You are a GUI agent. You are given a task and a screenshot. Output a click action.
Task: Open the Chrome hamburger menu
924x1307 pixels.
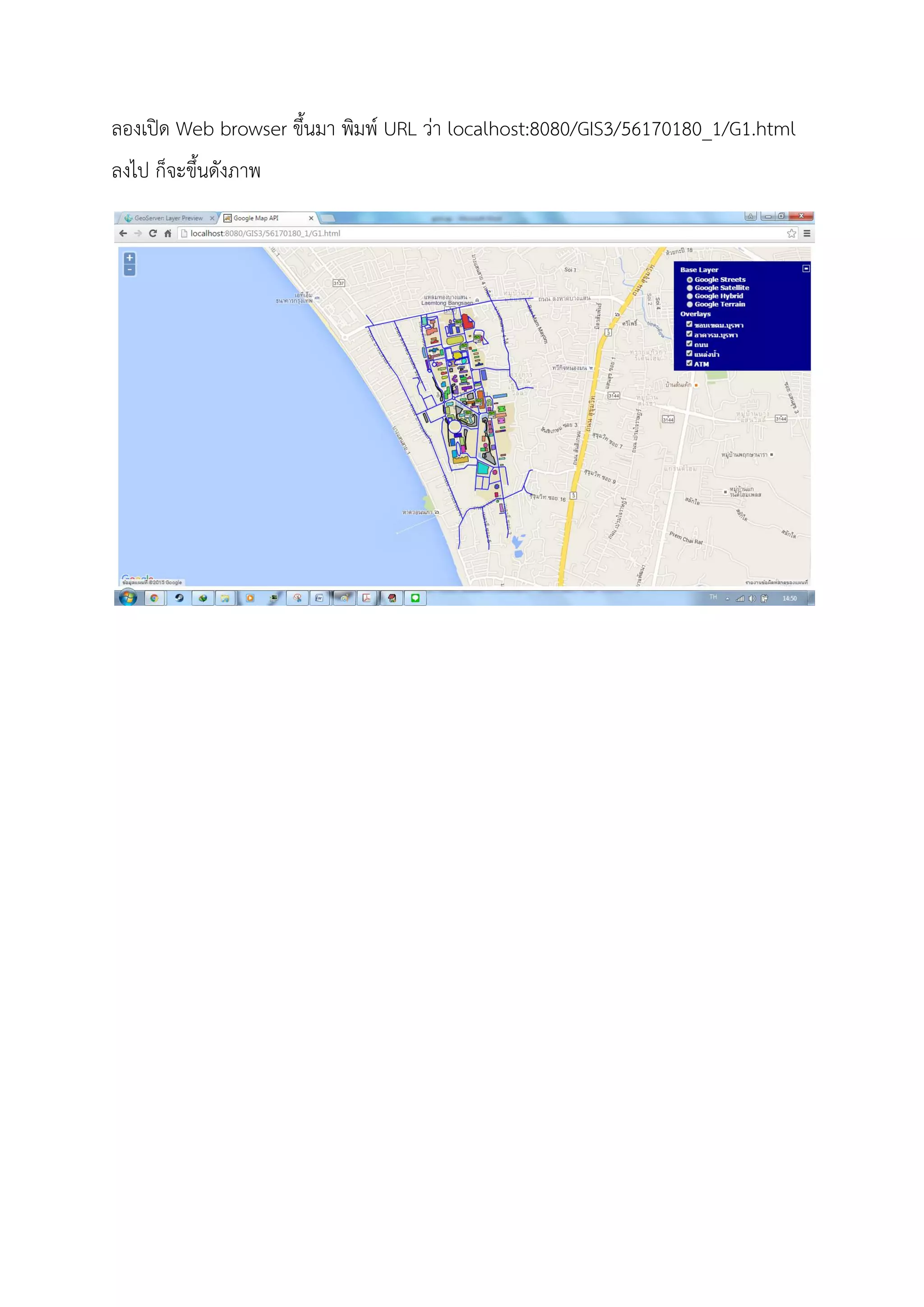807,233
